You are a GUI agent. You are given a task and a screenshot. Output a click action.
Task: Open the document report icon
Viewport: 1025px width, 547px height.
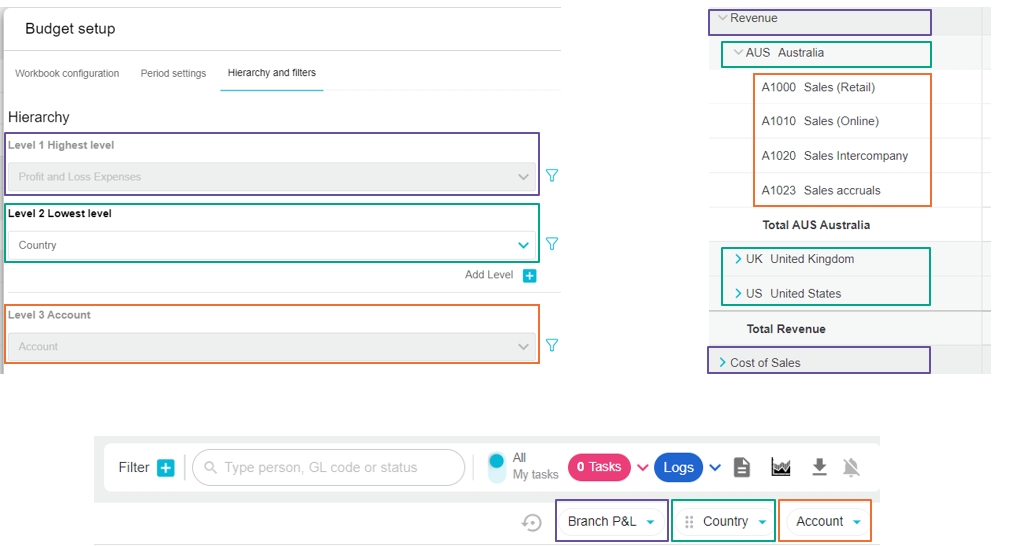[x=742, y=467]
